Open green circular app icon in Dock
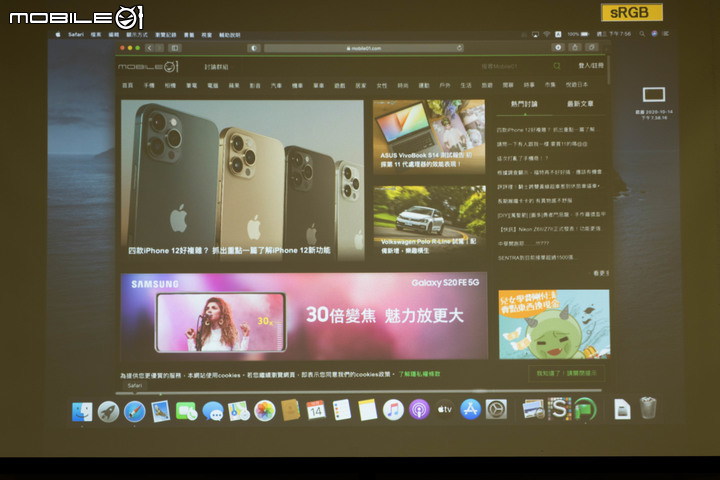 tap(585, 408)
